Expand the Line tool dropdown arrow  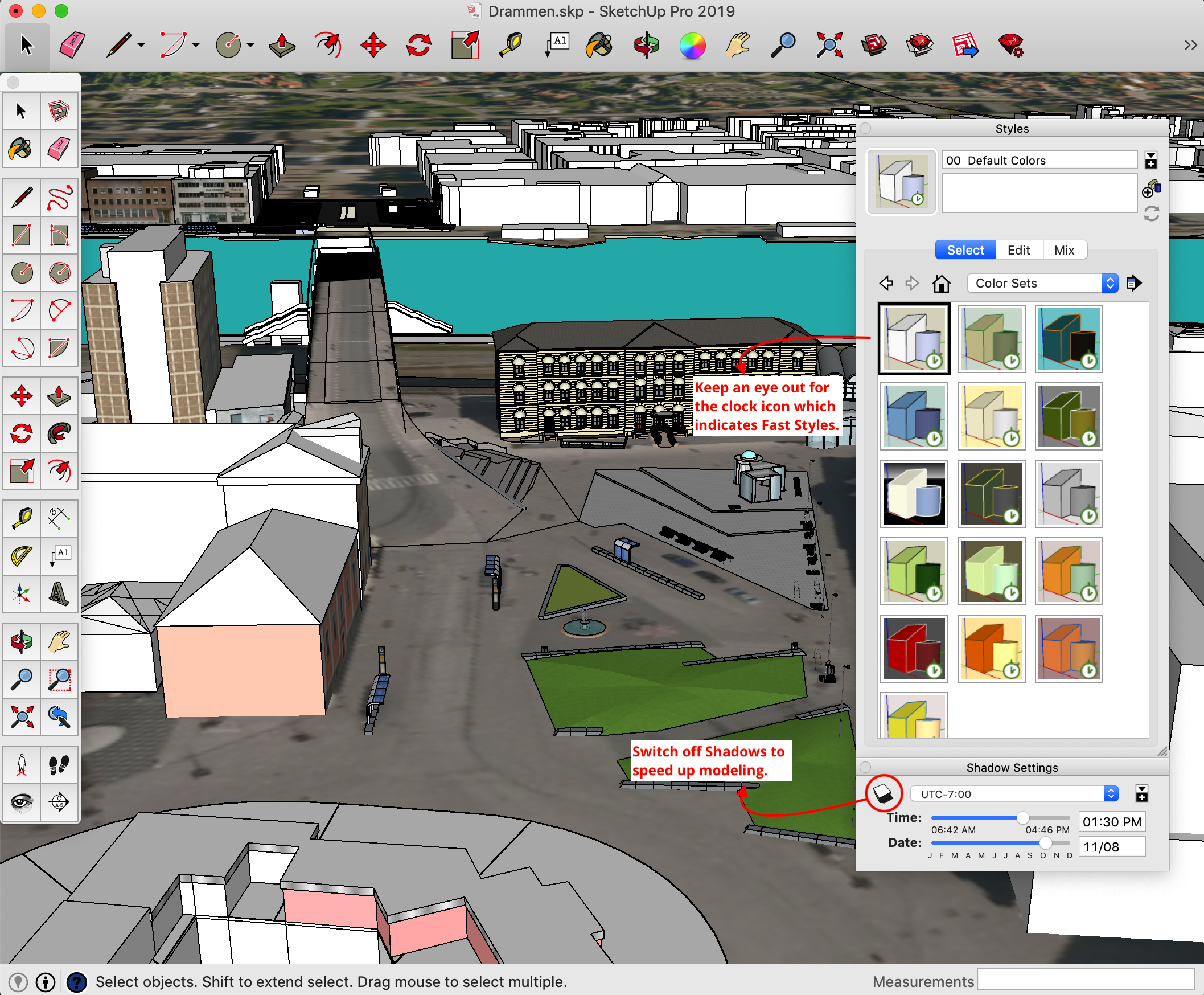click(141, 44)
